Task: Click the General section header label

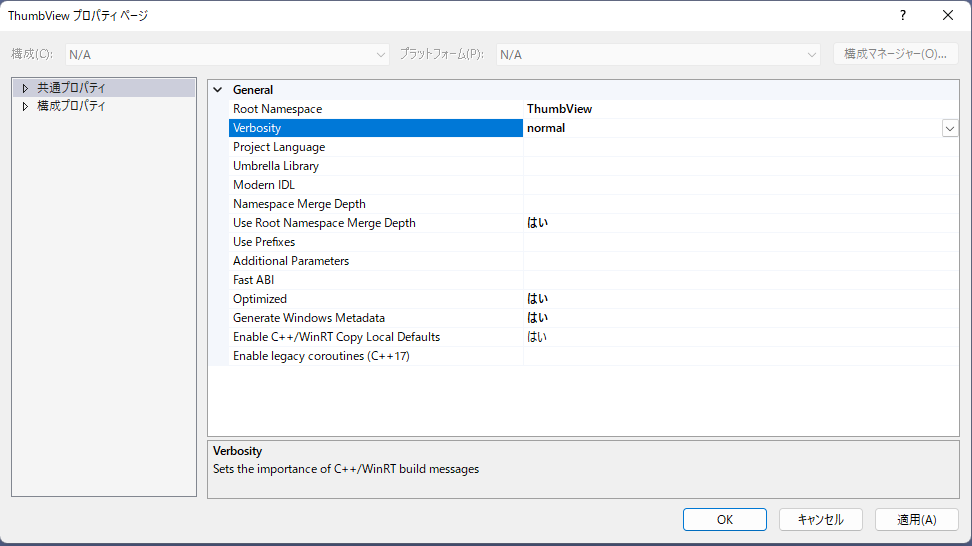Action: (x=253, y=90)
